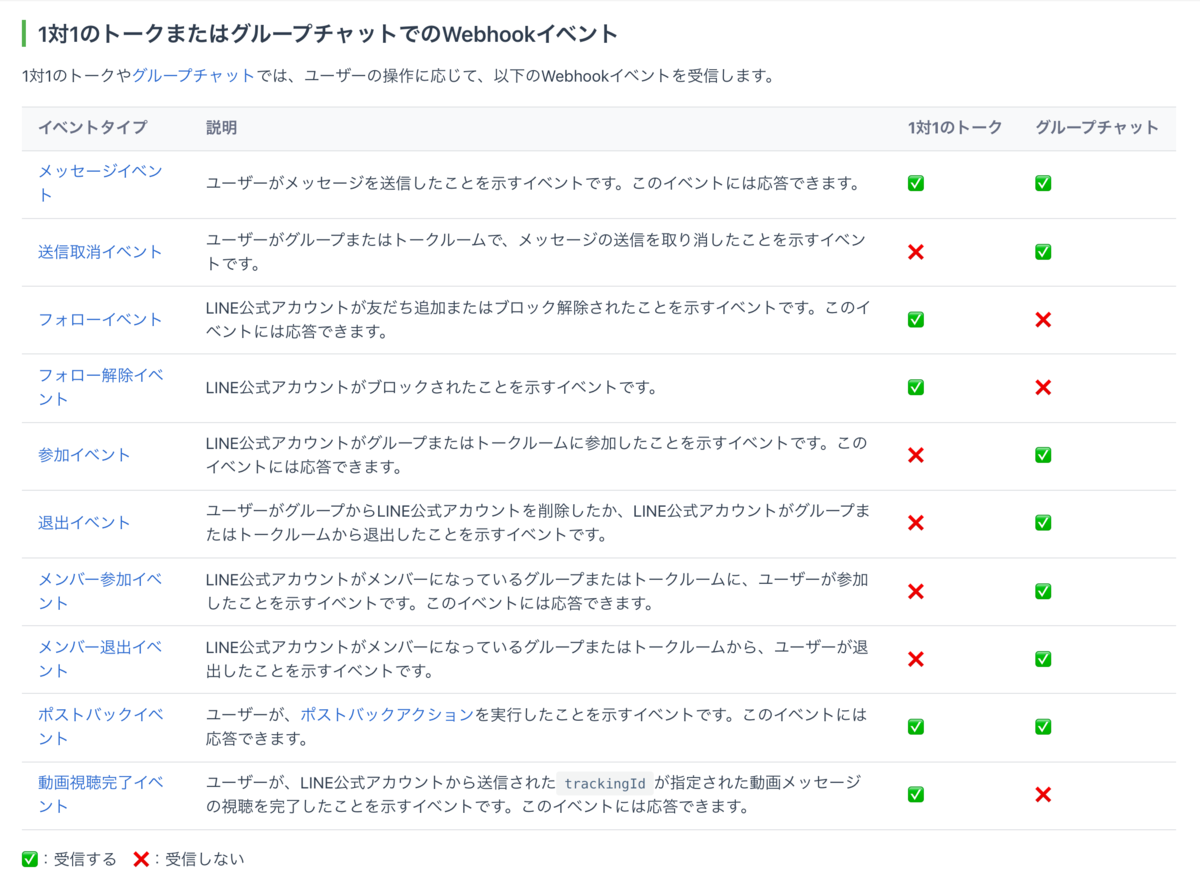Open the メンバー退出イベント link

(x=100, y=659)
